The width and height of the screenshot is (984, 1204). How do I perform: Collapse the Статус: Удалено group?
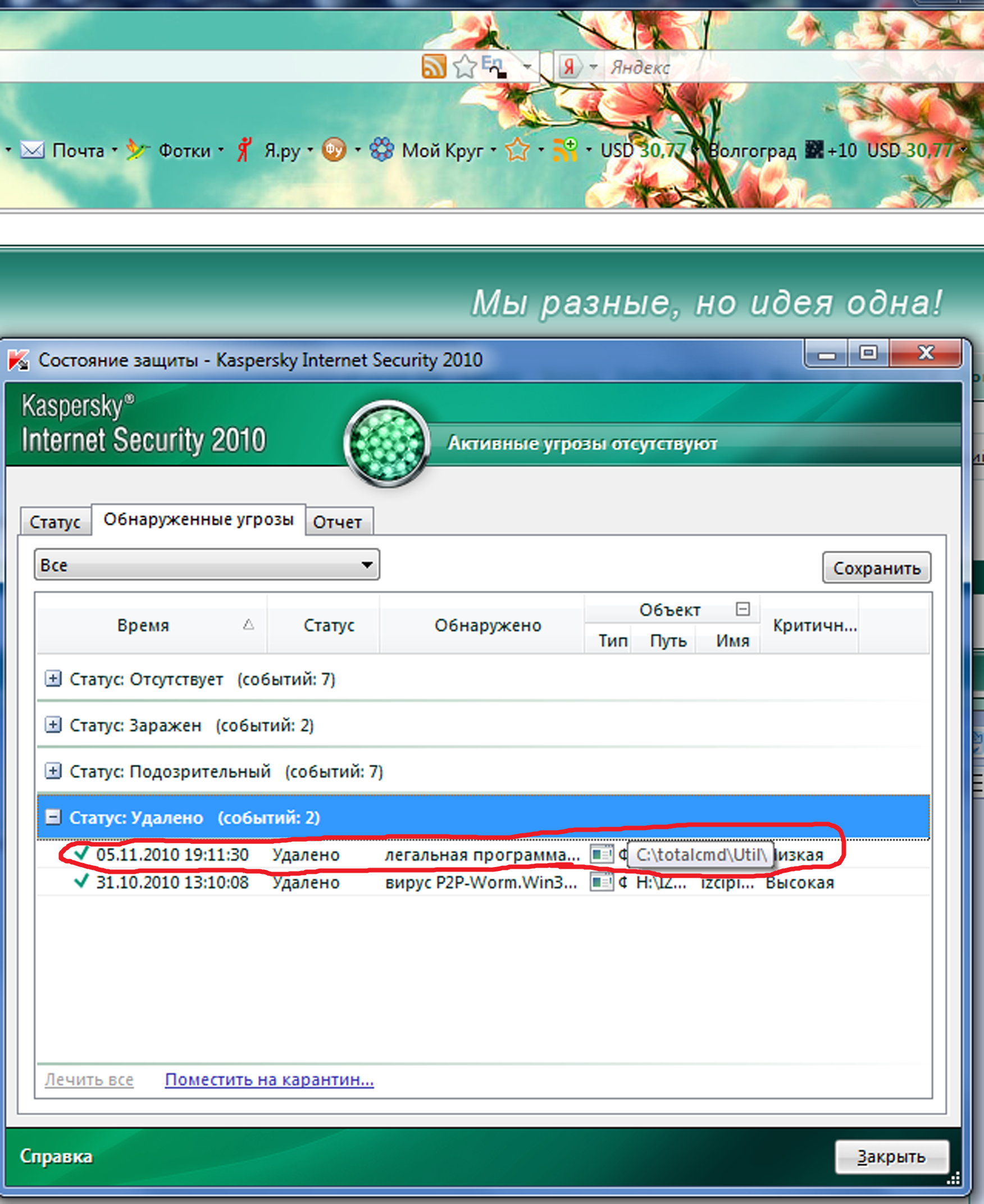click(53, 817)
